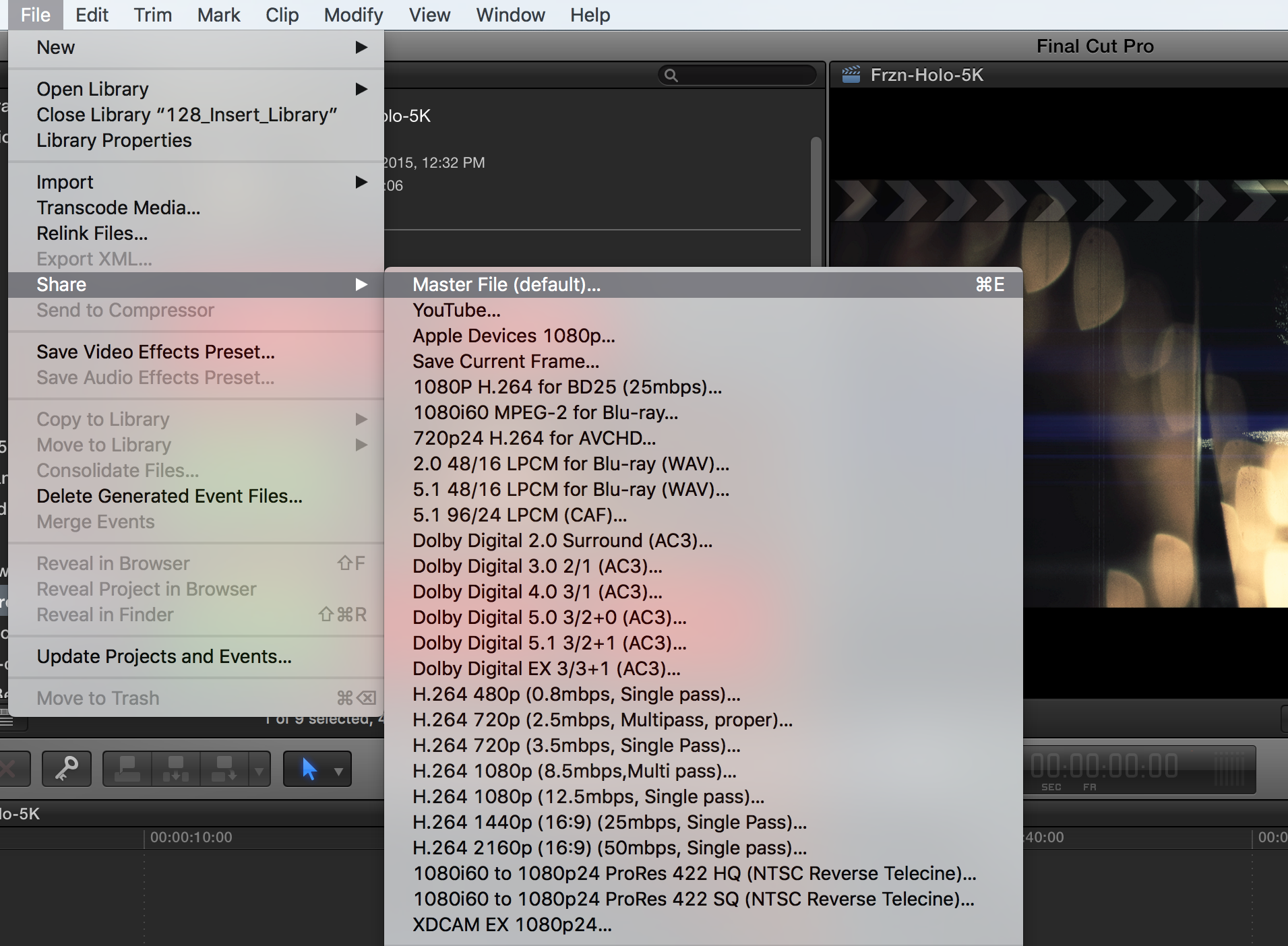The width and height of the screenshot is (1288, 946).
Task: Choose Close Library "128_Insert_Library"
Action: point(196,115)
